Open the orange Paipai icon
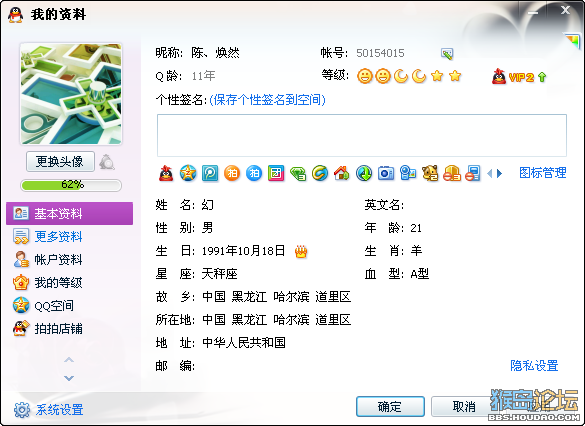Screen dimensions: 585x426 232,173
